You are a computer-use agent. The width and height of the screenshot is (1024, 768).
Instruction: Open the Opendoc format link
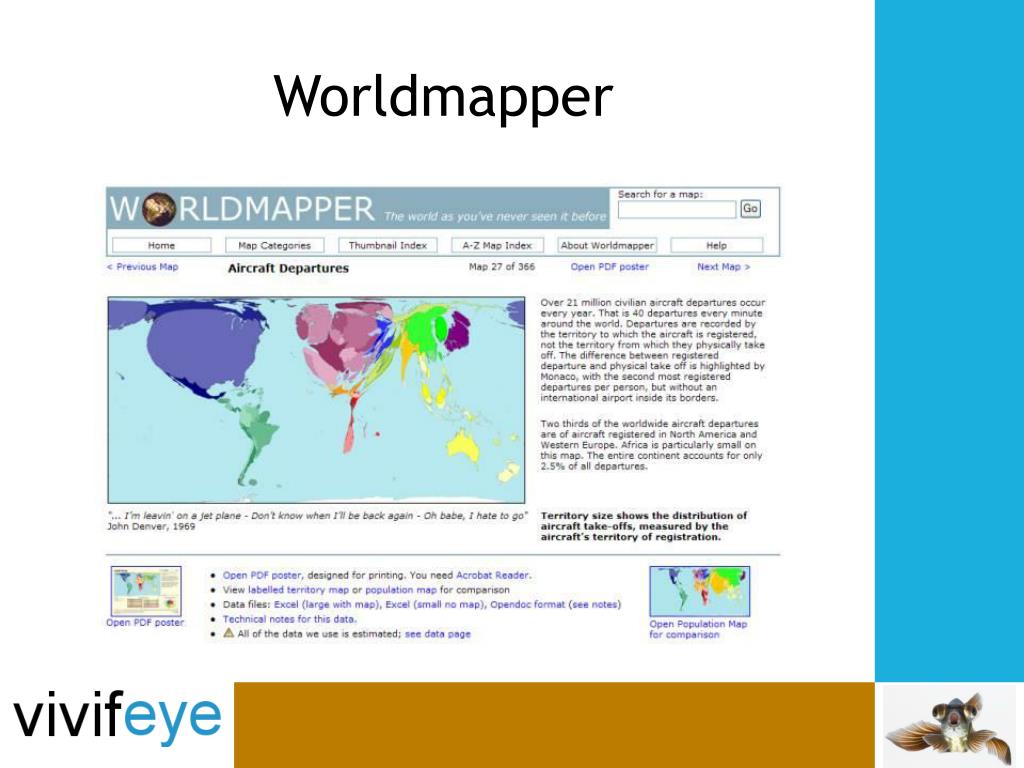tap(528, 604)
